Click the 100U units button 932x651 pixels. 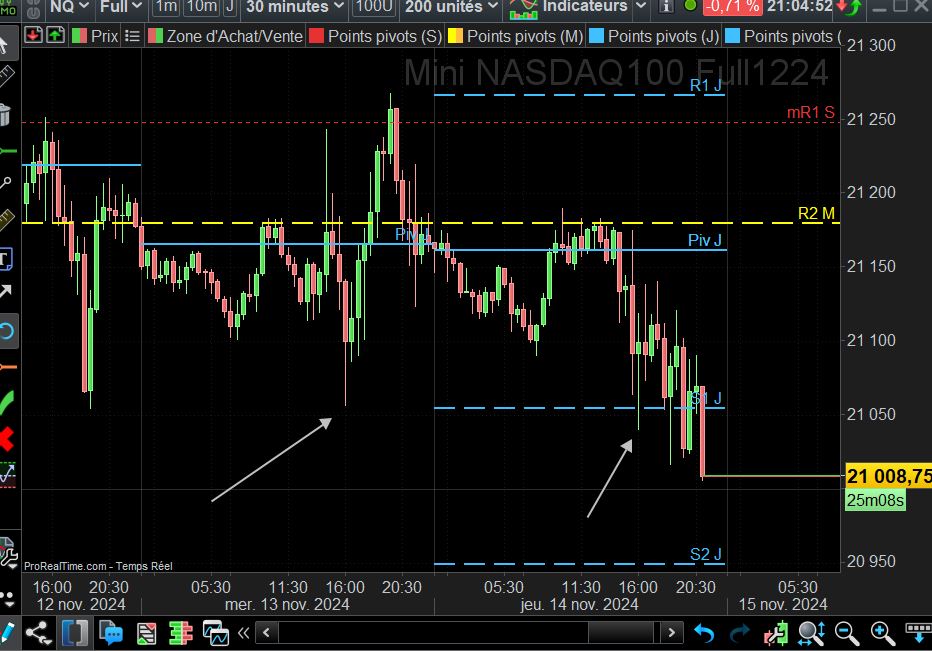[374, 7]
